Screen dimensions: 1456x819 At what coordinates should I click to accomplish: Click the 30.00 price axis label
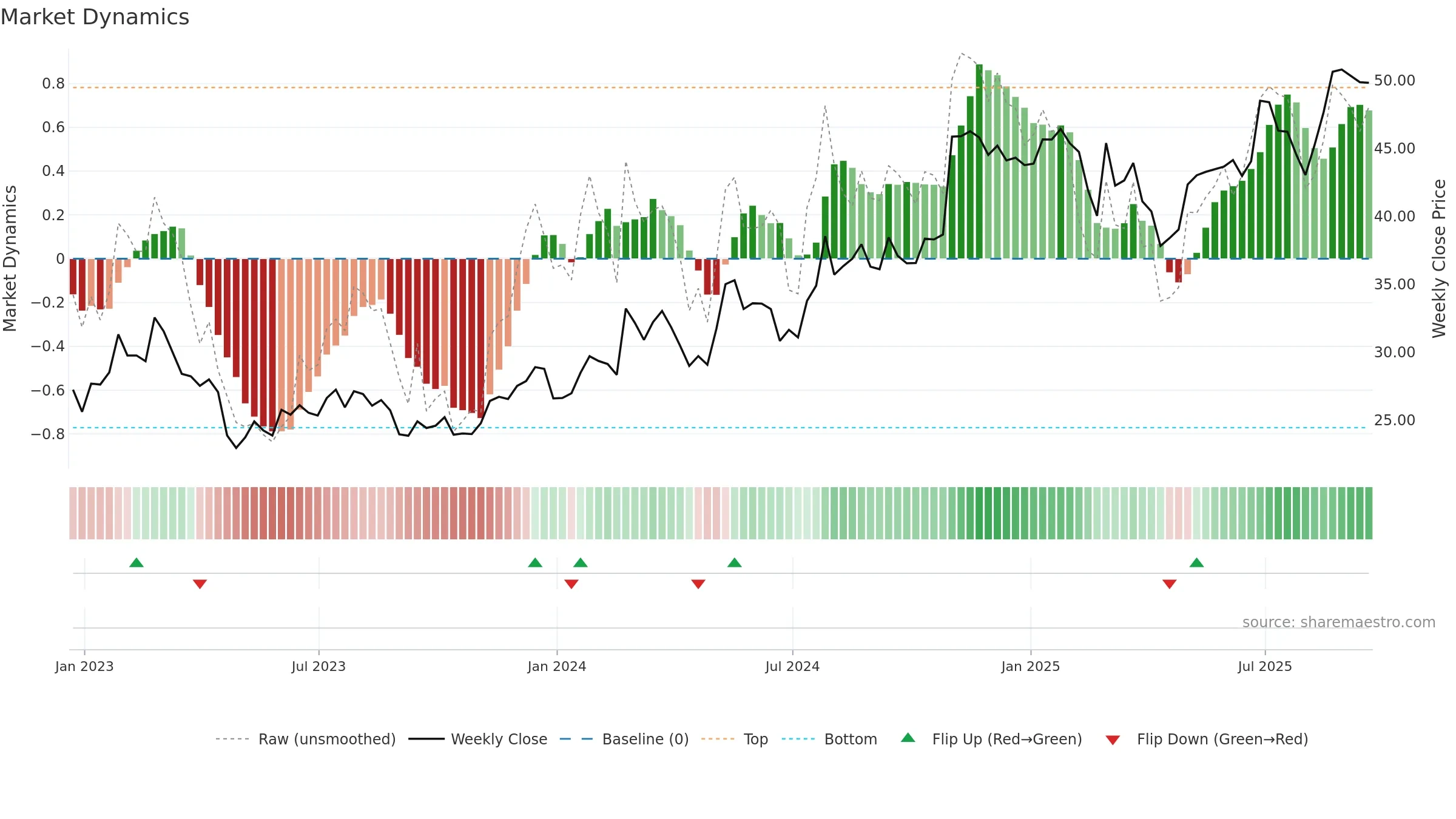coord(1395,352)
